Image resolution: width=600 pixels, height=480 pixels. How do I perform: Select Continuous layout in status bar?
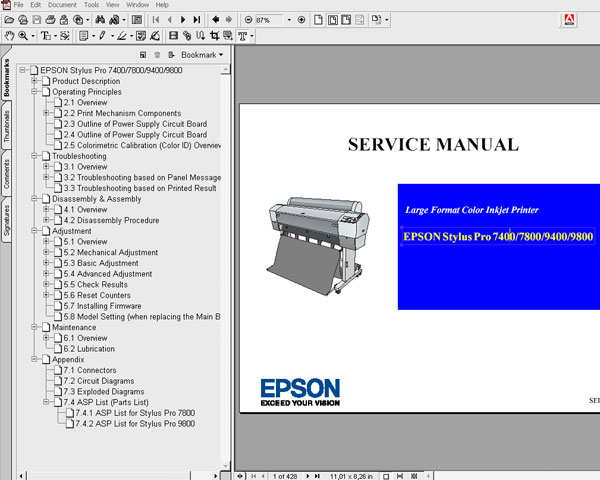pos(400,477)
